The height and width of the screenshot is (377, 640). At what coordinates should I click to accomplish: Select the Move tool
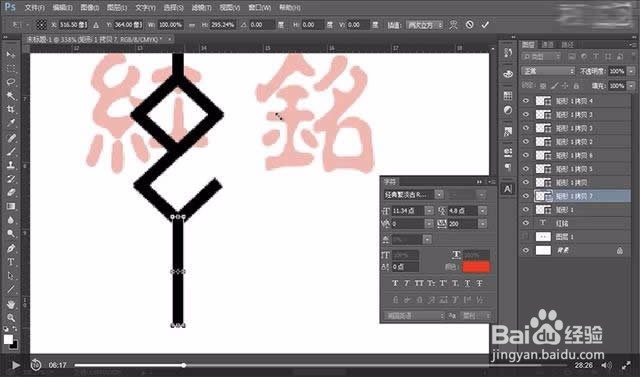pyautogui.click(x=11, y=55)
